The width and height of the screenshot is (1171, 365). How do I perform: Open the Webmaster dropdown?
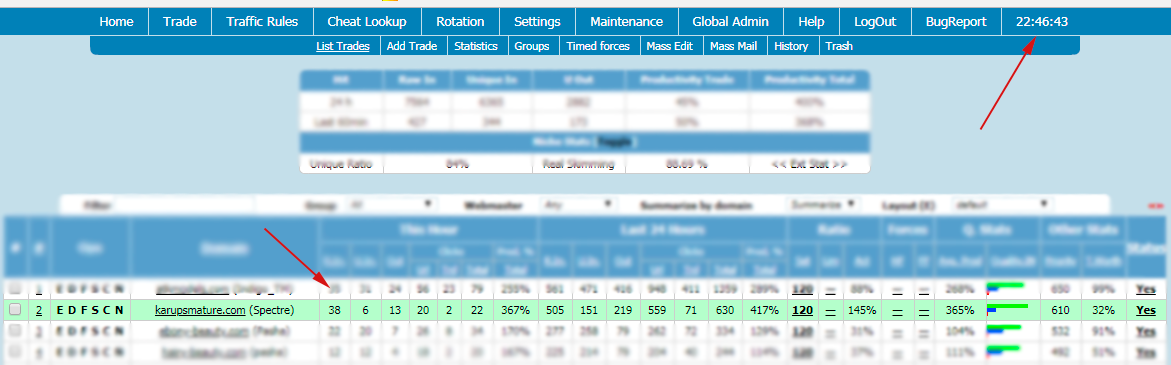(578, 204)
